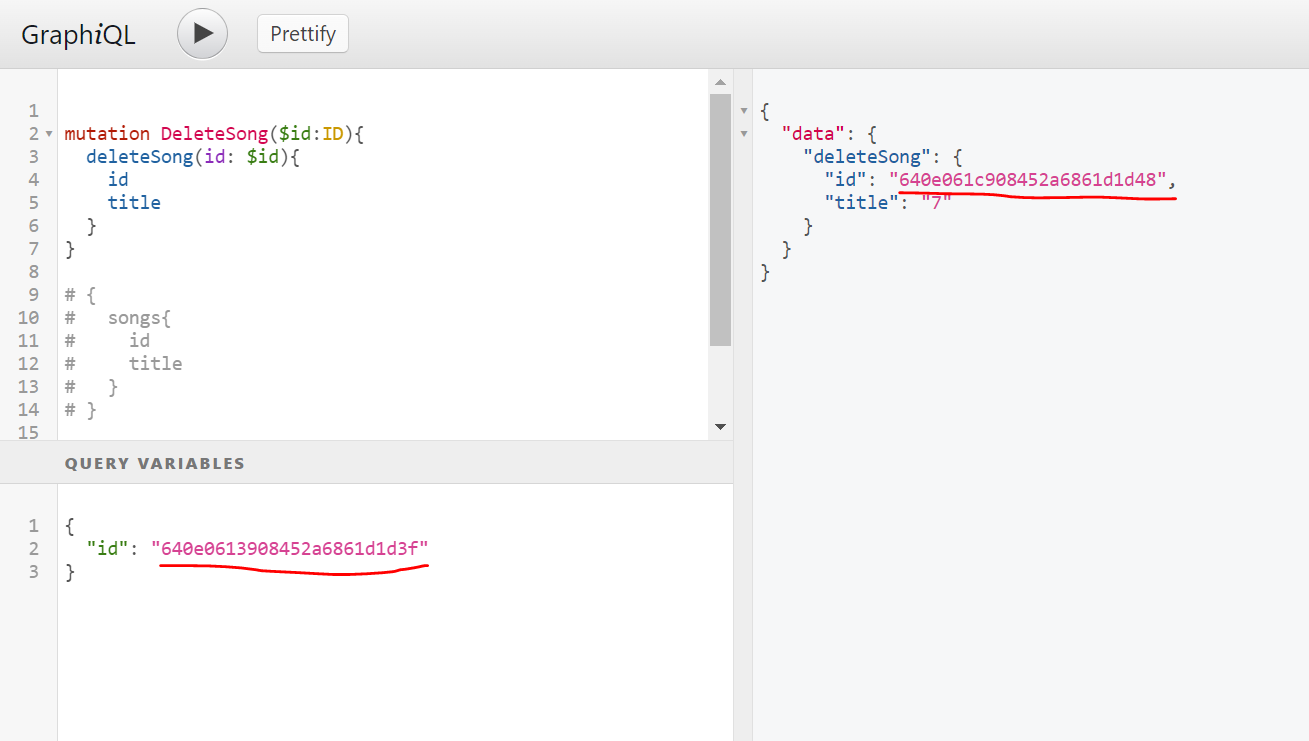The image size is (1309, 741).
Task: Click the commented title on line 12
Action: pos(155,363)
